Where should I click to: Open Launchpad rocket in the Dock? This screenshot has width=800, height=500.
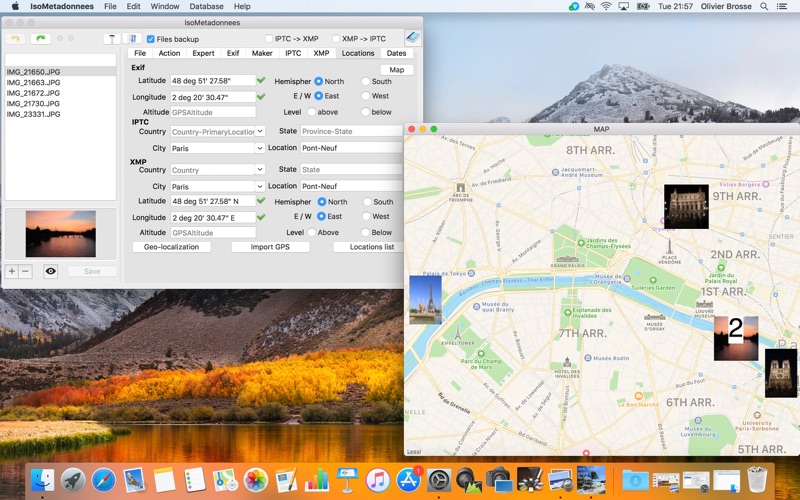(x=73, y=480)
